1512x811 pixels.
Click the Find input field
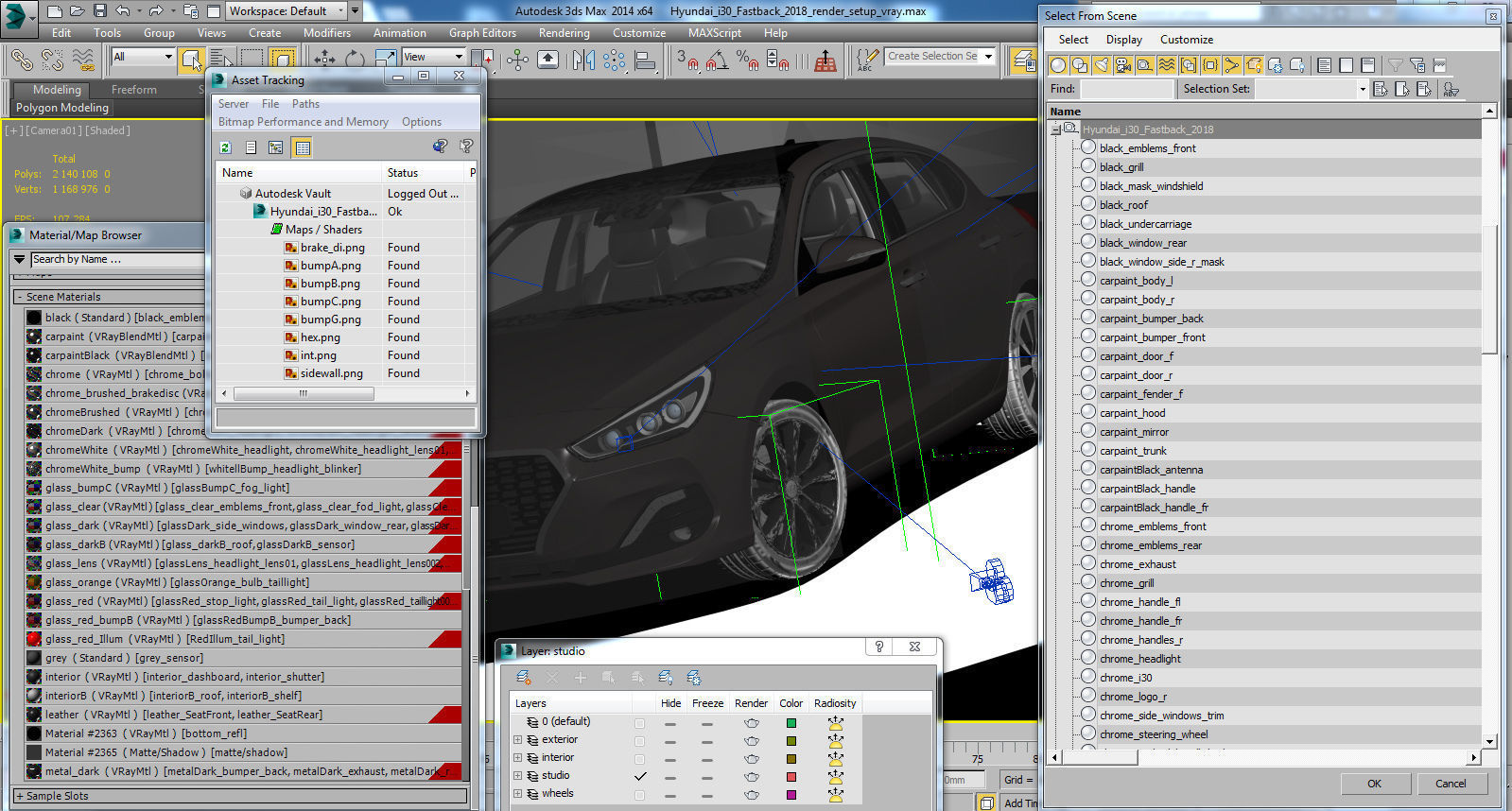1126,89
